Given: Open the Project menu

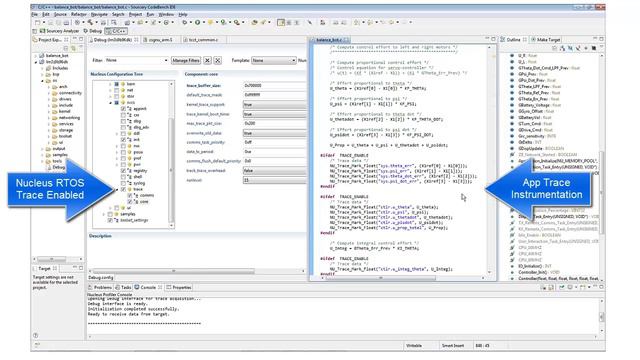Looking at the screenshot, I should point(136,14).
